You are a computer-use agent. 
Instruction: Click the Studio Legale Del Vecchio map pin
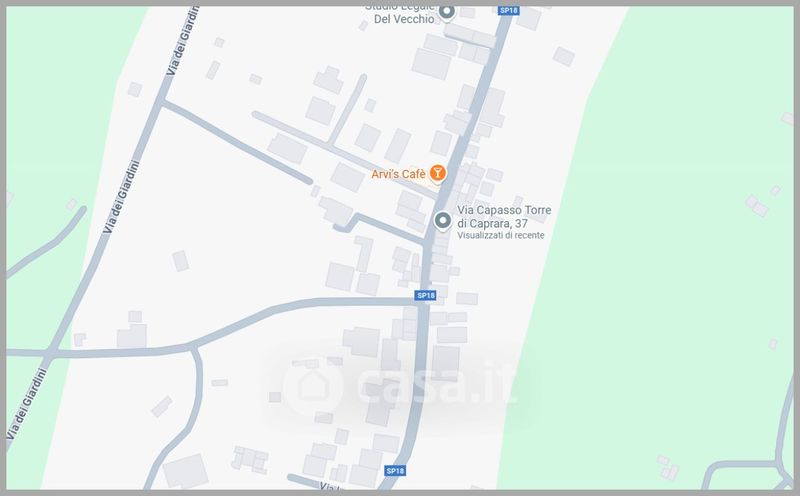pyautogui.click(x=447, y=12)
